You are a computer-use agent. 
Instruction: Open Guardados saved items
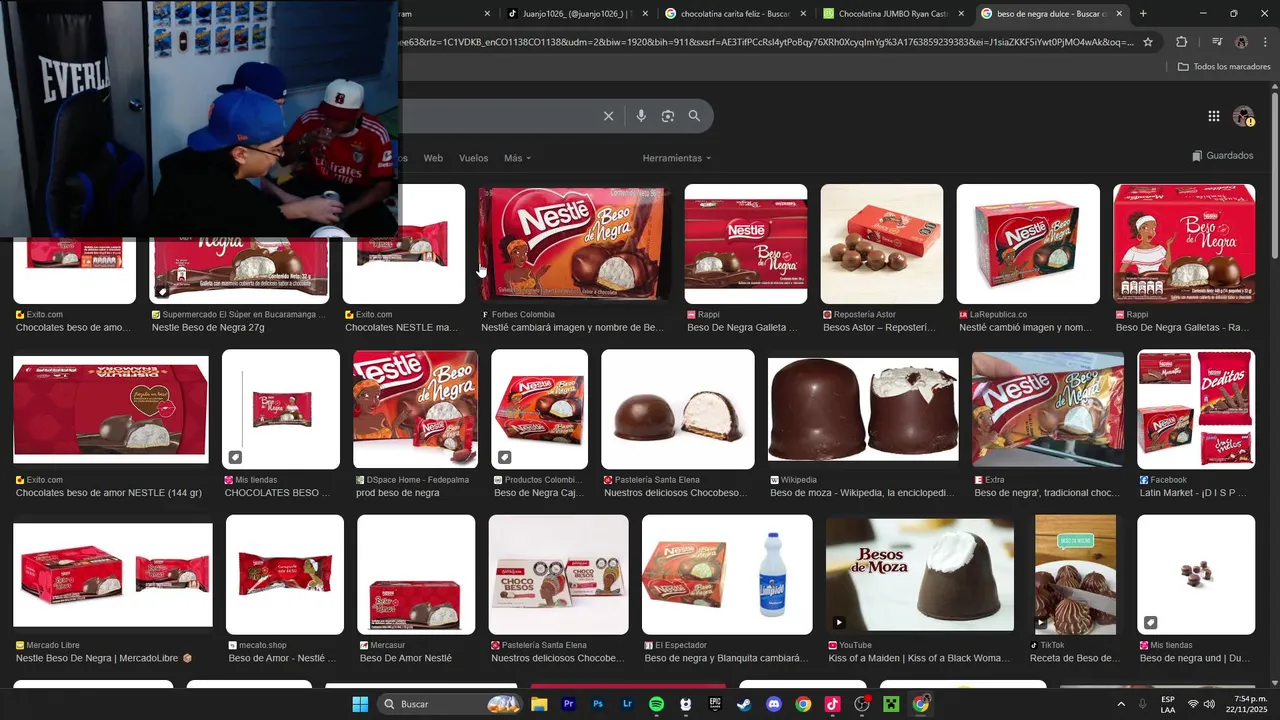(1223, 156)
